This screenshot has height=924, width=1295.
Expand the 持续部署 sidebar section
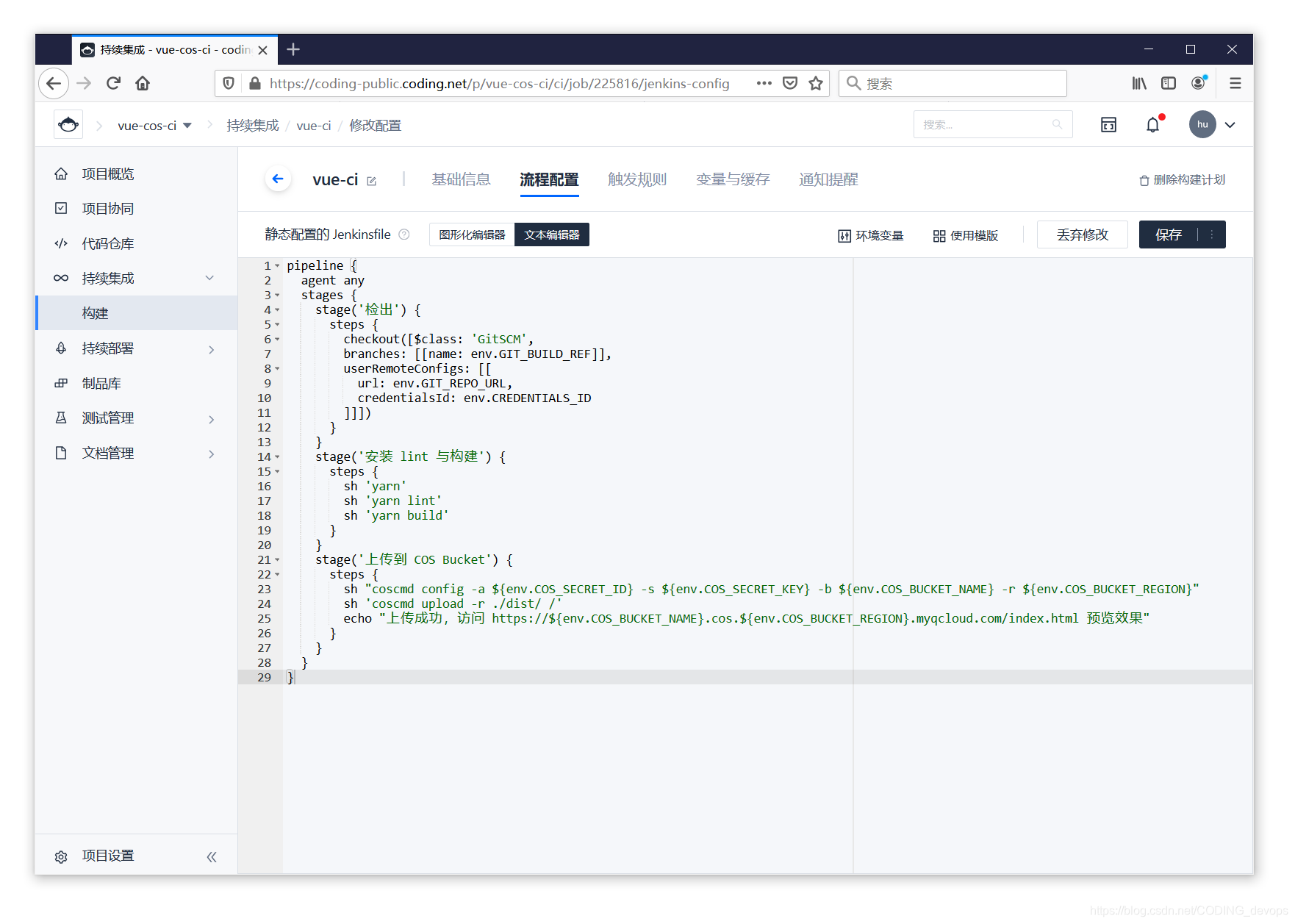coord(211,348)
